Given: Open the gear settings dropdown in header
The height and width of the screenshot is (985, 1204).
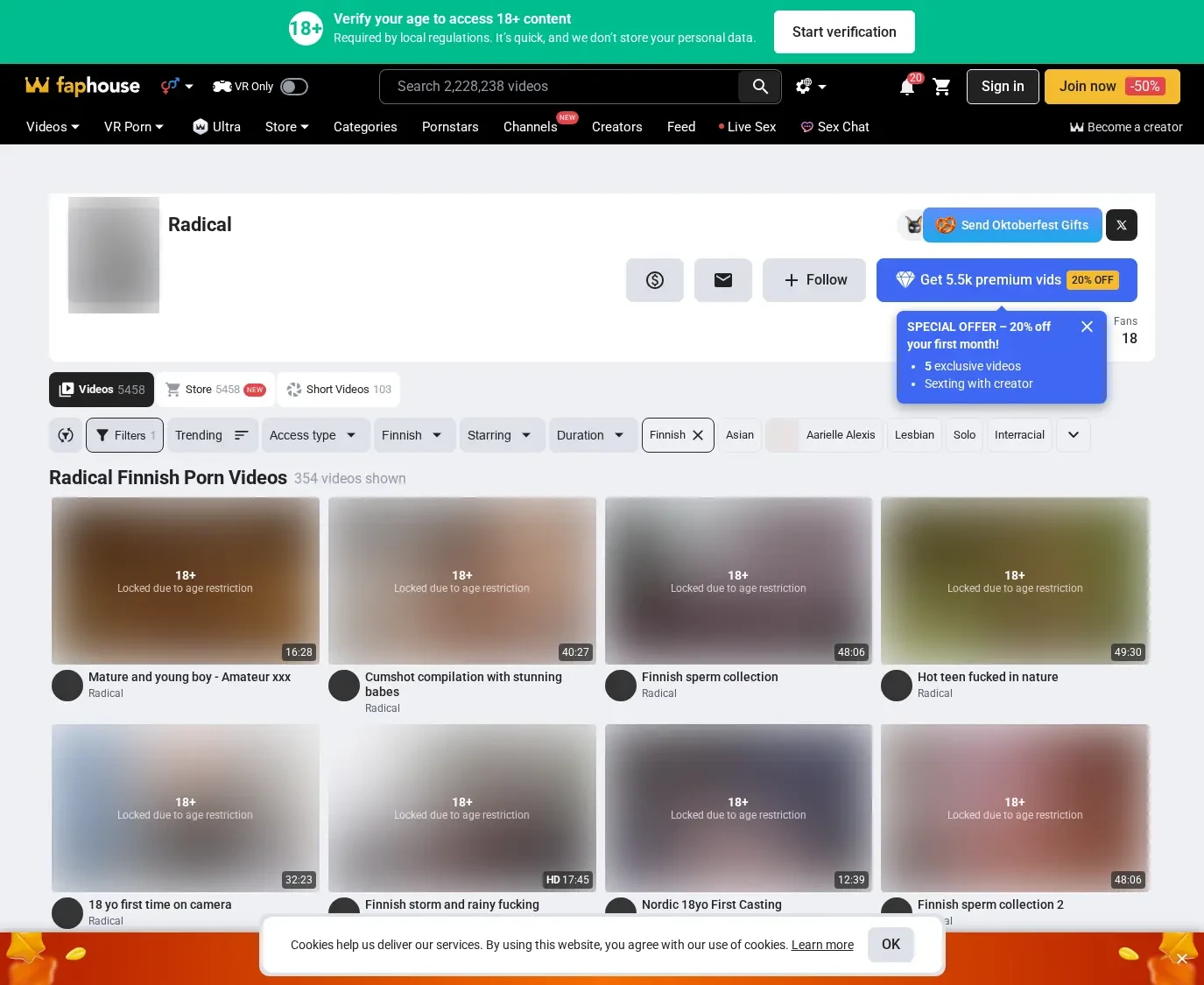Looking at the screenshot, I should point(811,87).
